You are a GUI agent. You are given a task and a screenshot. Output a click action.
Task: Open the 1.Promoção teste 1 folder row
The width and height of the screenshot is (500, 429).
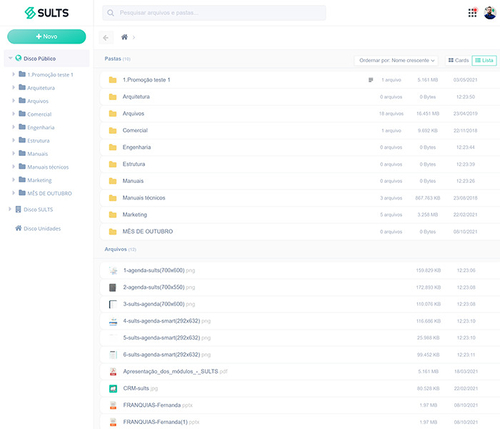300,80
